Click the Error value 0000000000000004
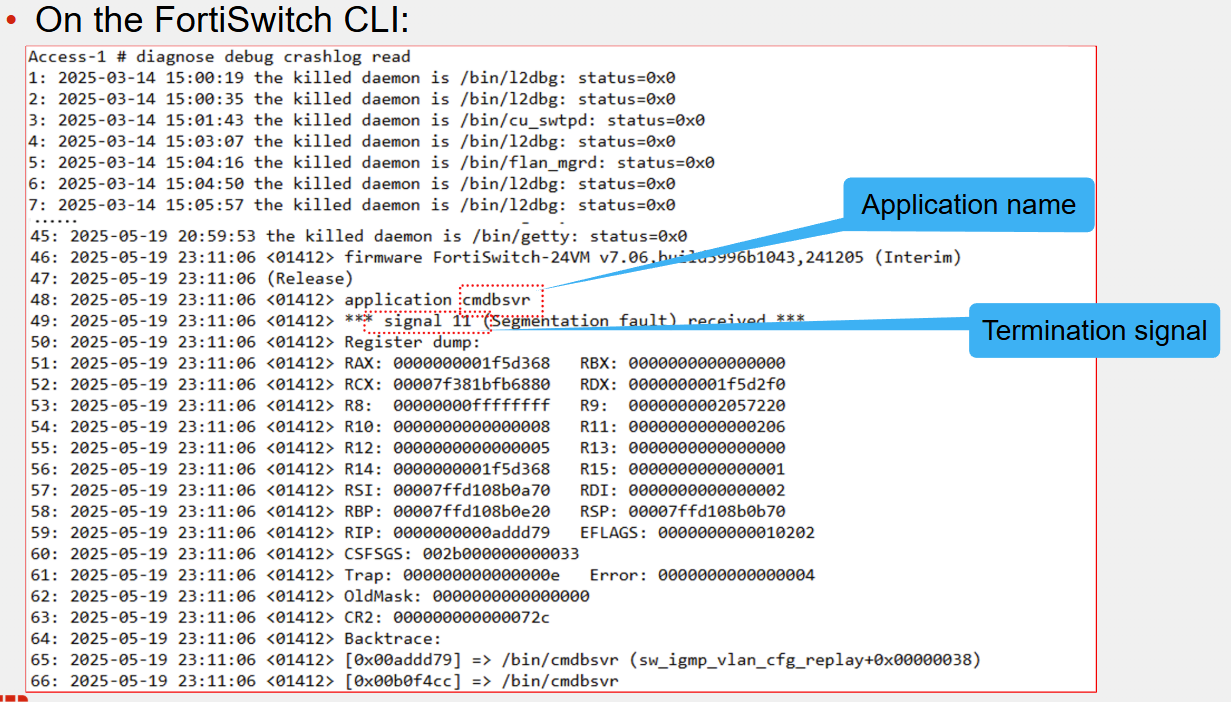 point(736,575)
